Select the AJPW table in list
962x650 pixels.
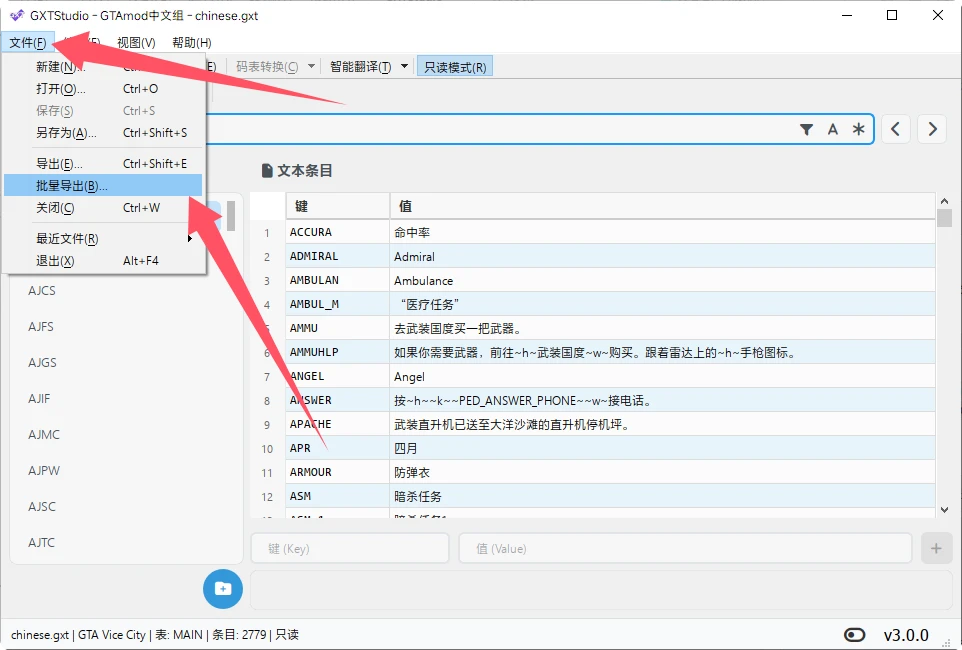click(x=44, y=471)
